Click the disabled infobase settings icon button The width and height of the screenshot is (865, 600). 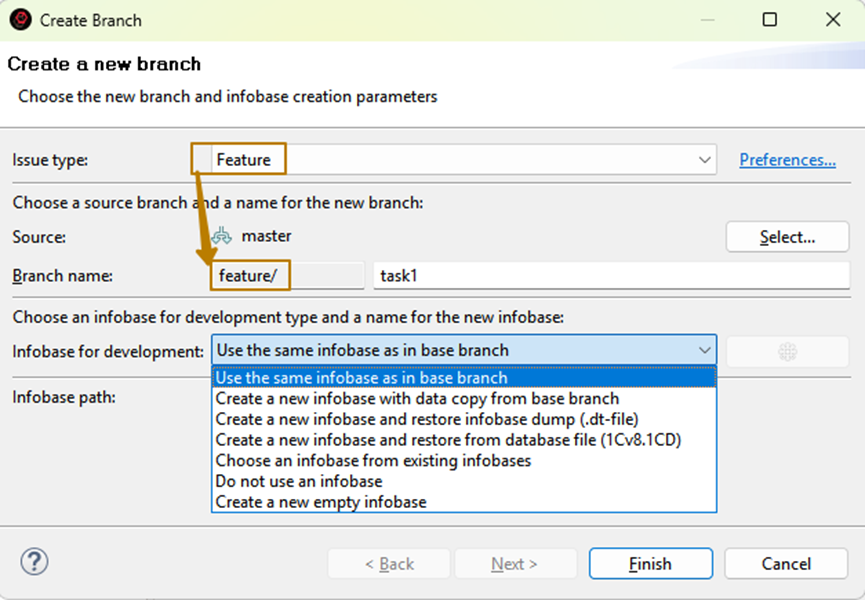787,351
